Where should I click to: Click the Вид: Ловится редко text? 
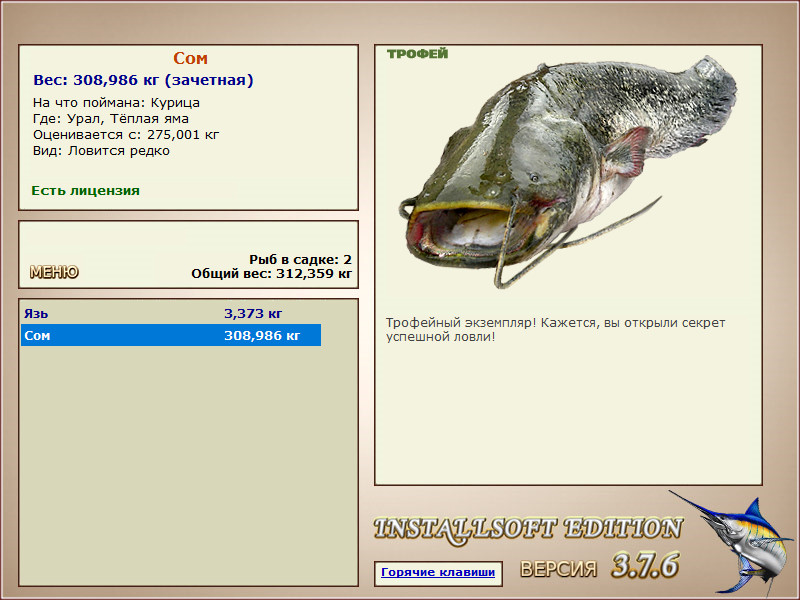click(101, 151)
